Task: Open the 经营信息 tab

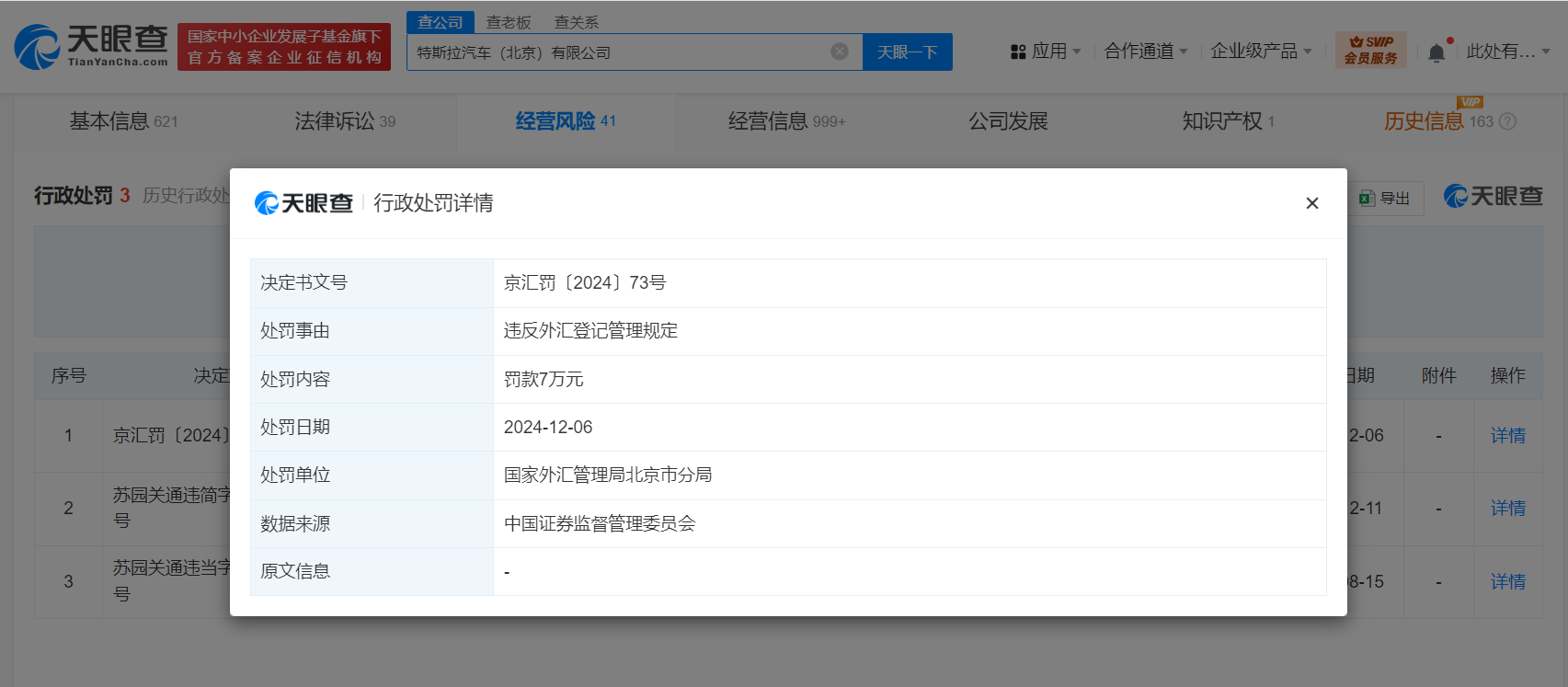Action: [785, 121]
